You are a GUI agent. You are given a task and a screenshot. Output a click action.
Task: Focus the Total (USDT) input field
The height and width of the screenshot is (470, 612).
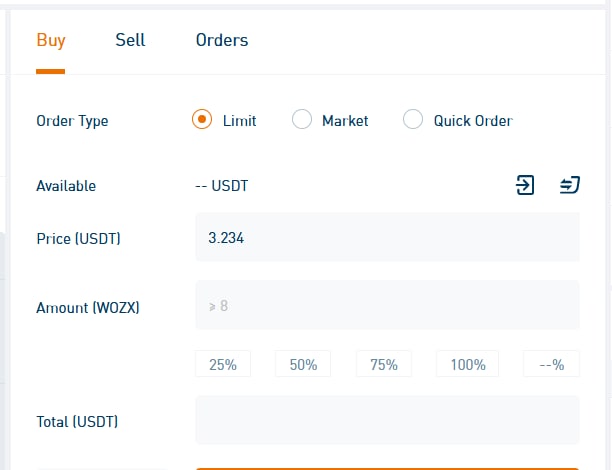388,420
